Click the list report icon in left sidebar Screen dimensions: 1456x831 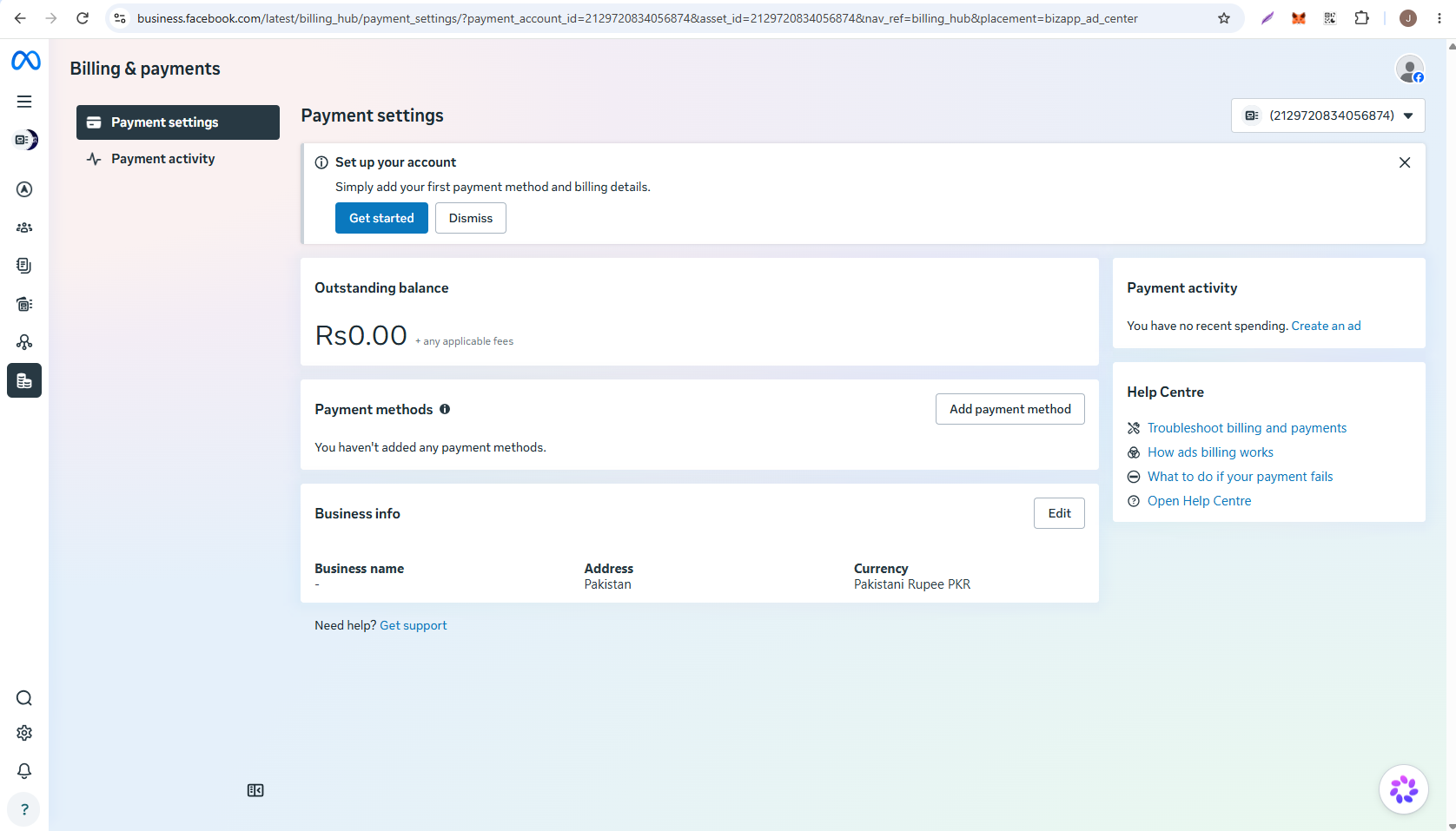[x=24, y=304]
